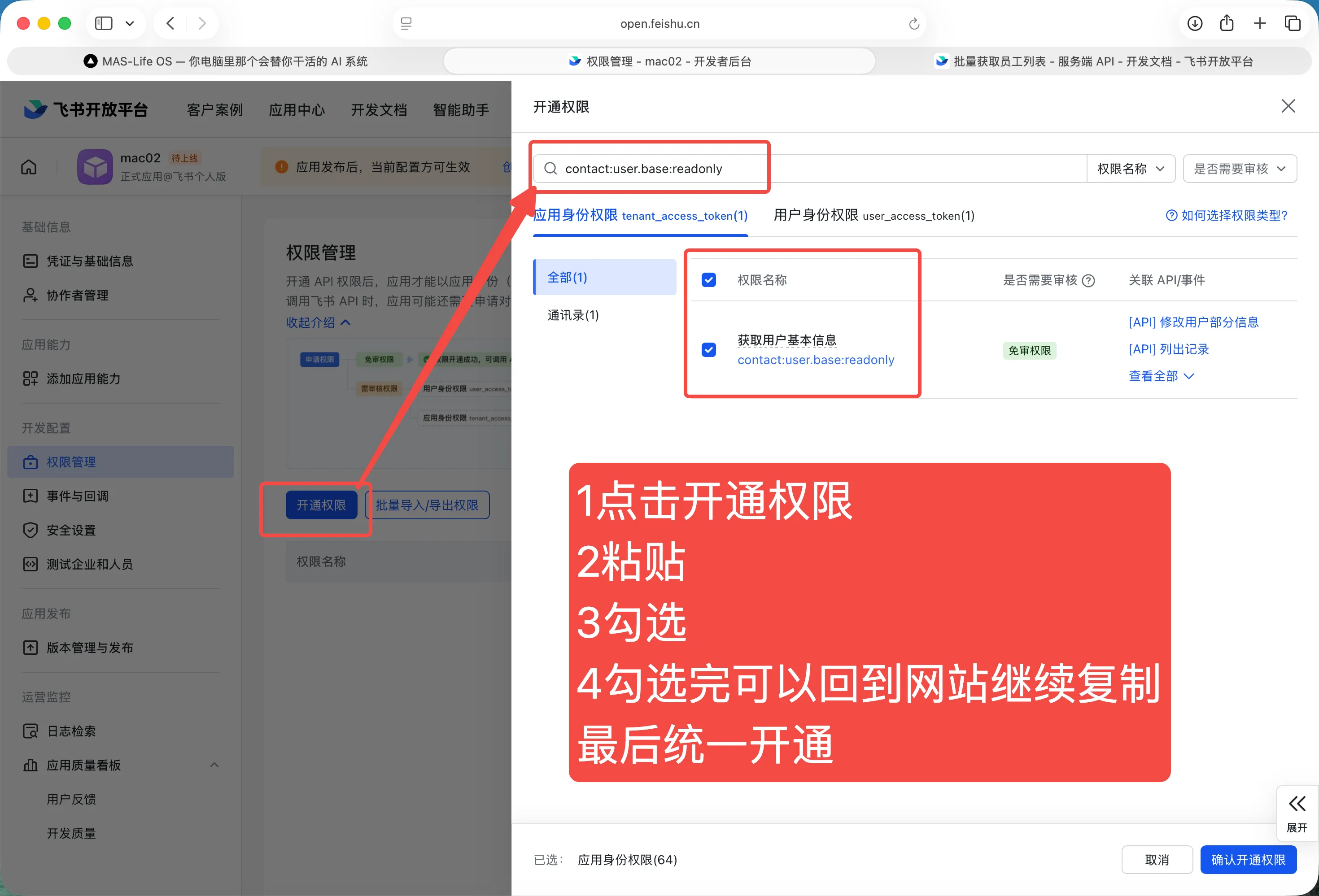Click the 确认开通权限 button

coord(1248,860)
